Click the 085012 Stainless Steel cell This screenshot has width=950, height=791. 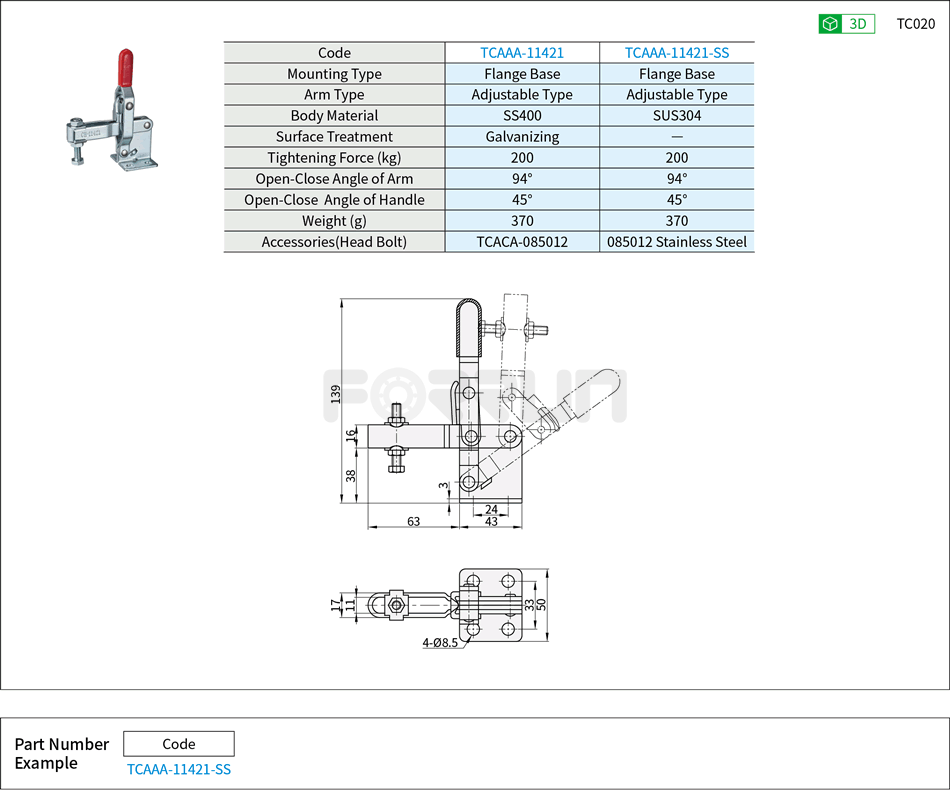[x=676, y=241]
